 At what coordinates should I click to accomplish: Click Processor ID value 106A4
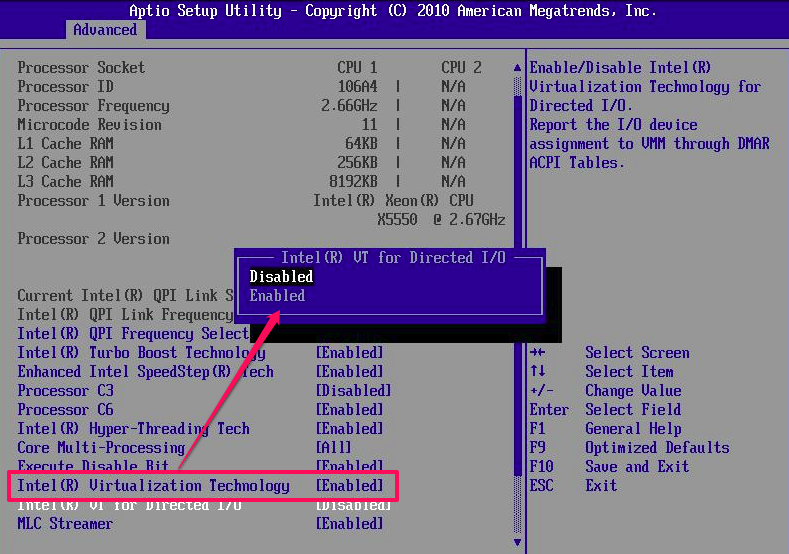357,87
